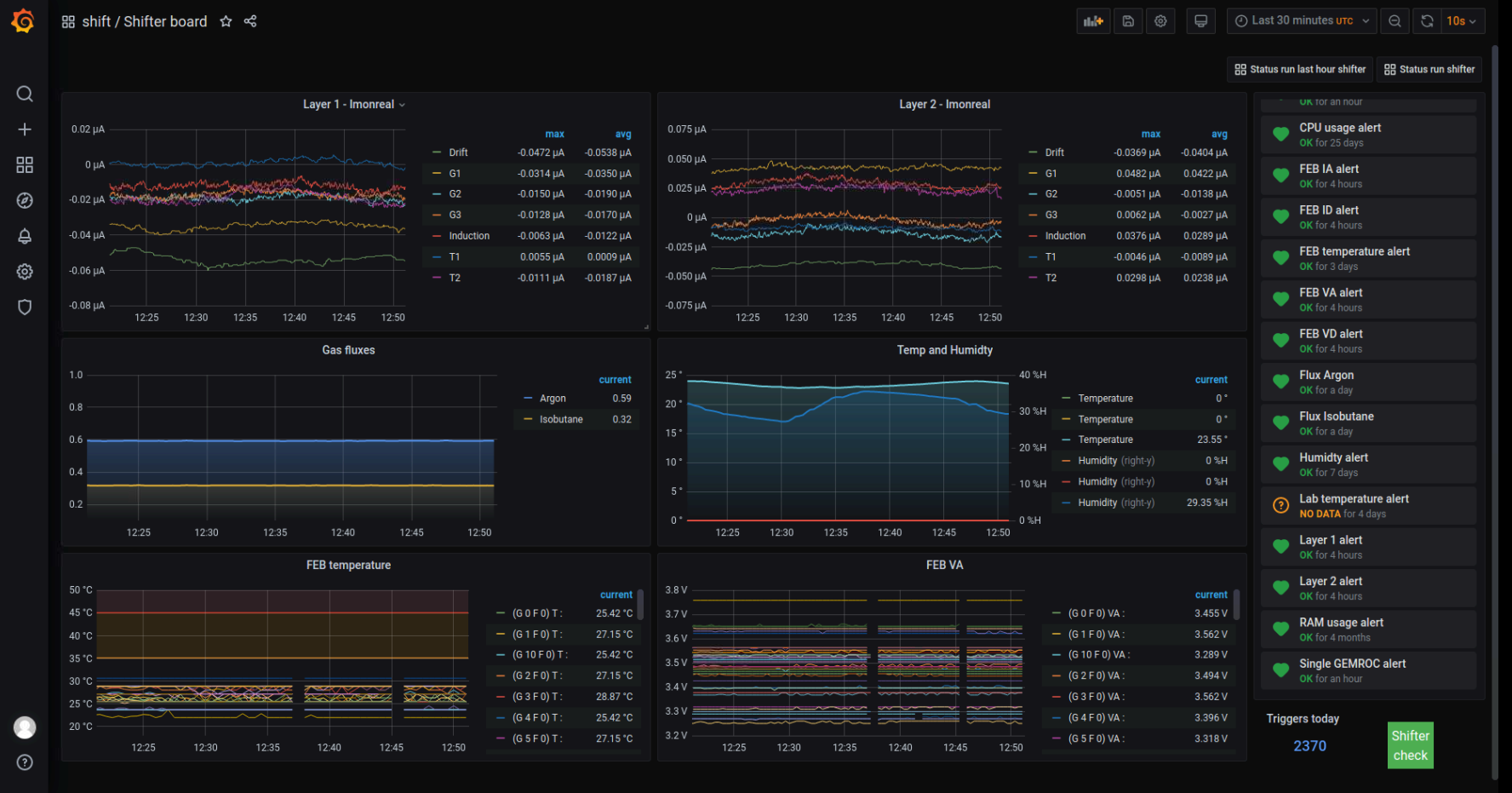This screenshot has width=1512, height=793.
Task: Open the FEB VA panel title menu
Action: tap(944, 565)
